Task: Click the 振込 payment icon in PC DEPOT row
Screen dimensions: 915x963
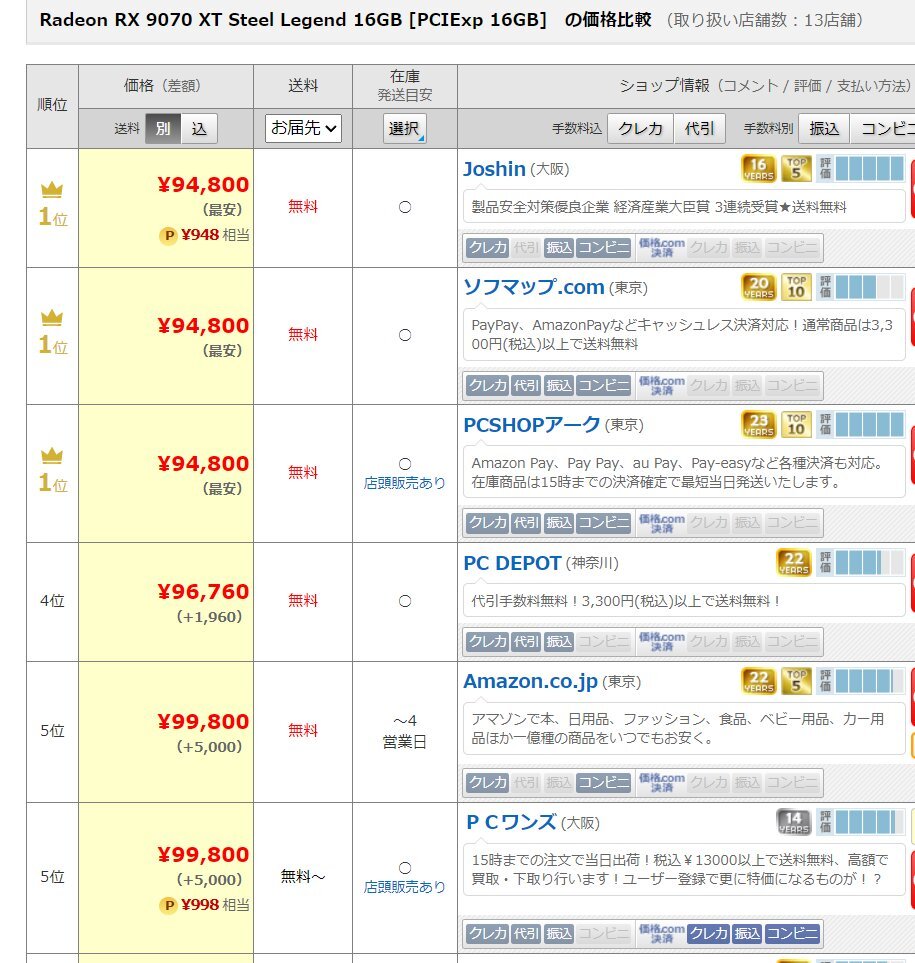Action: 559,641
